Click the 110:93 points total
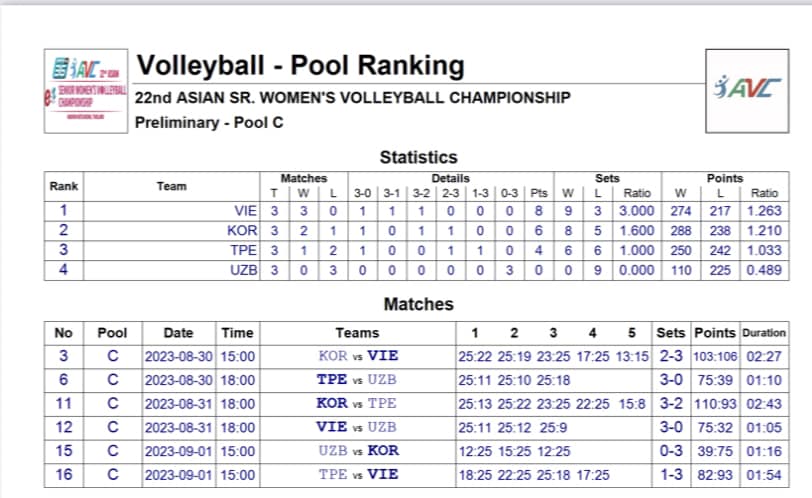This screenshot has width=812, height=498. coord(715,404)
